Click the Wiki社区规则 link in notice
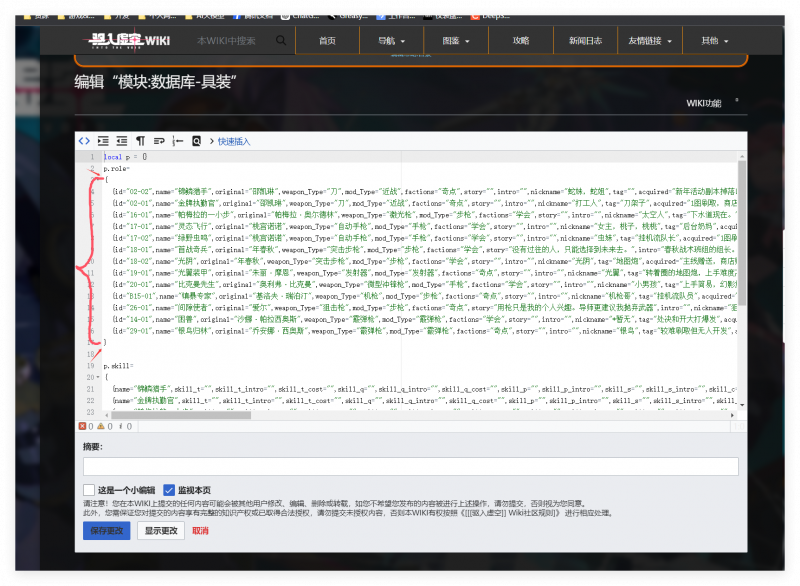The height and width of the screenshot is (586, 800). [510, 513]
